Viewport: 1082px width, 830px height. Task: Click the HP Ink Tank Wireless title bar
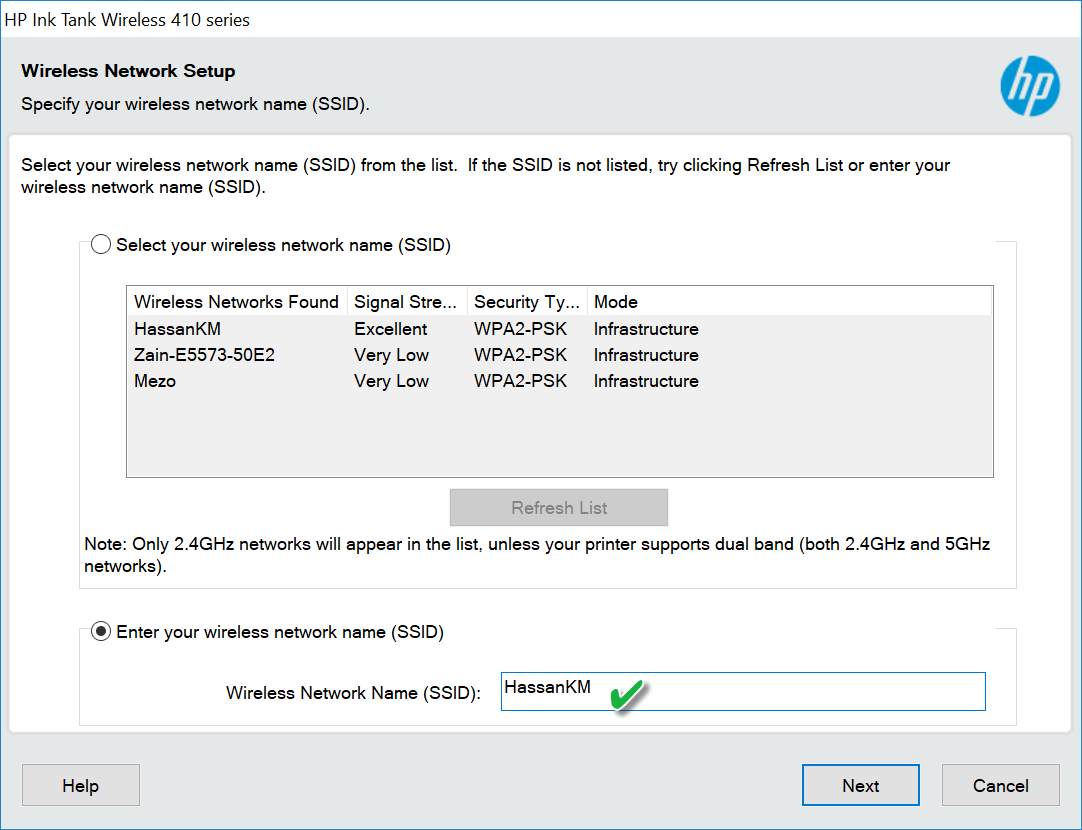coord(400,19)
